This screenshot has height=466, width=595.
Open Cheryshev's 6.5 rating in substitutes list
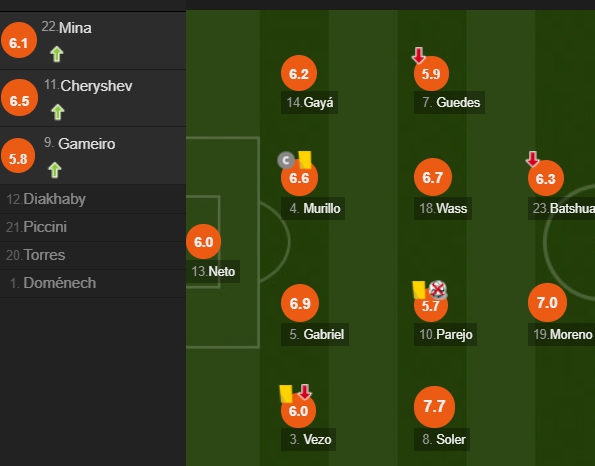tap(19, 98)
